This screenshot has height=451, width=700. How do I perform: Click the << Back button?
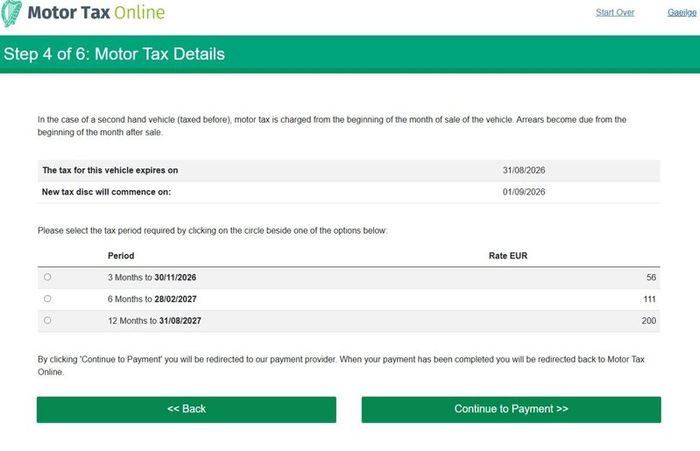click(x=186, y=409)
